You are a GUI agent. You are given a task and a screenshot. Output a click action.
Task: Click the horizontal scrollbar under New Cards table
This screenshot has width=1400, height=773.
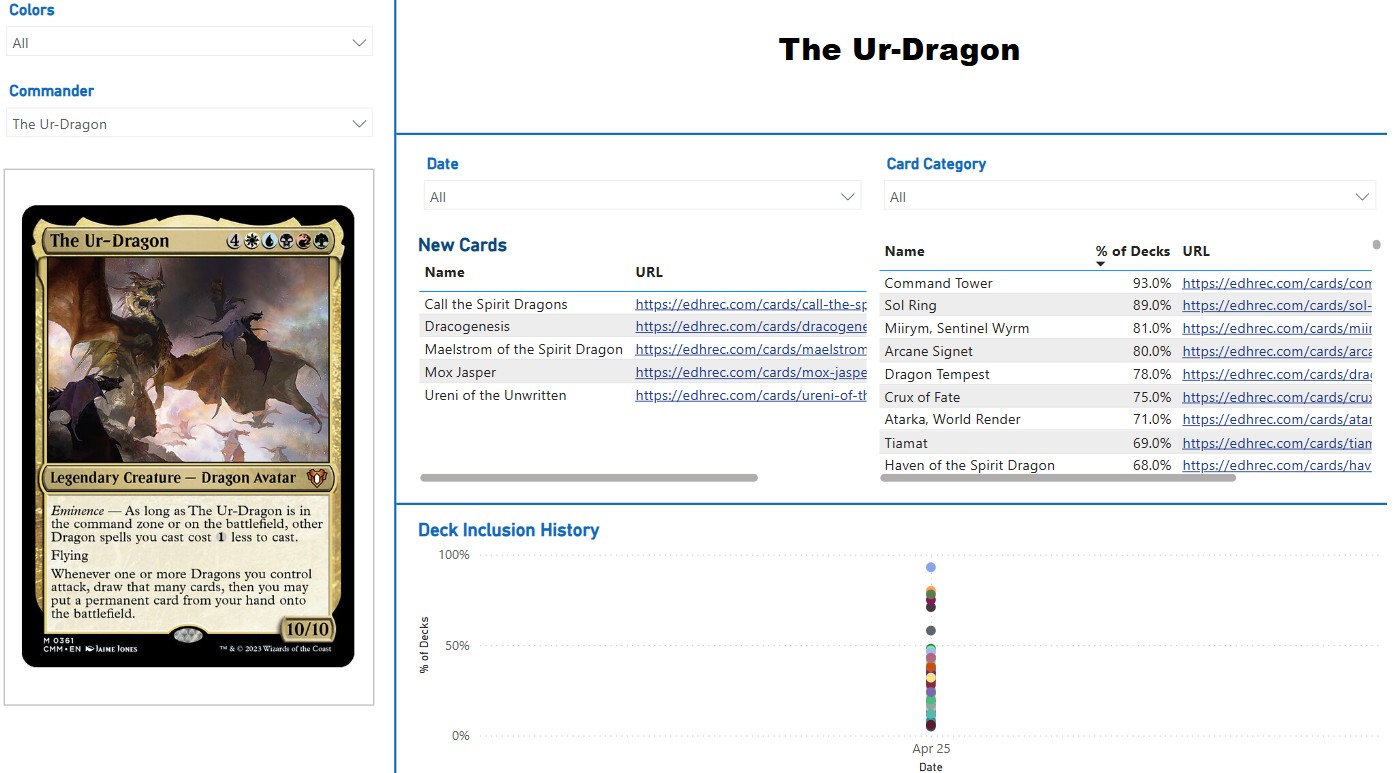pos(588,478)
